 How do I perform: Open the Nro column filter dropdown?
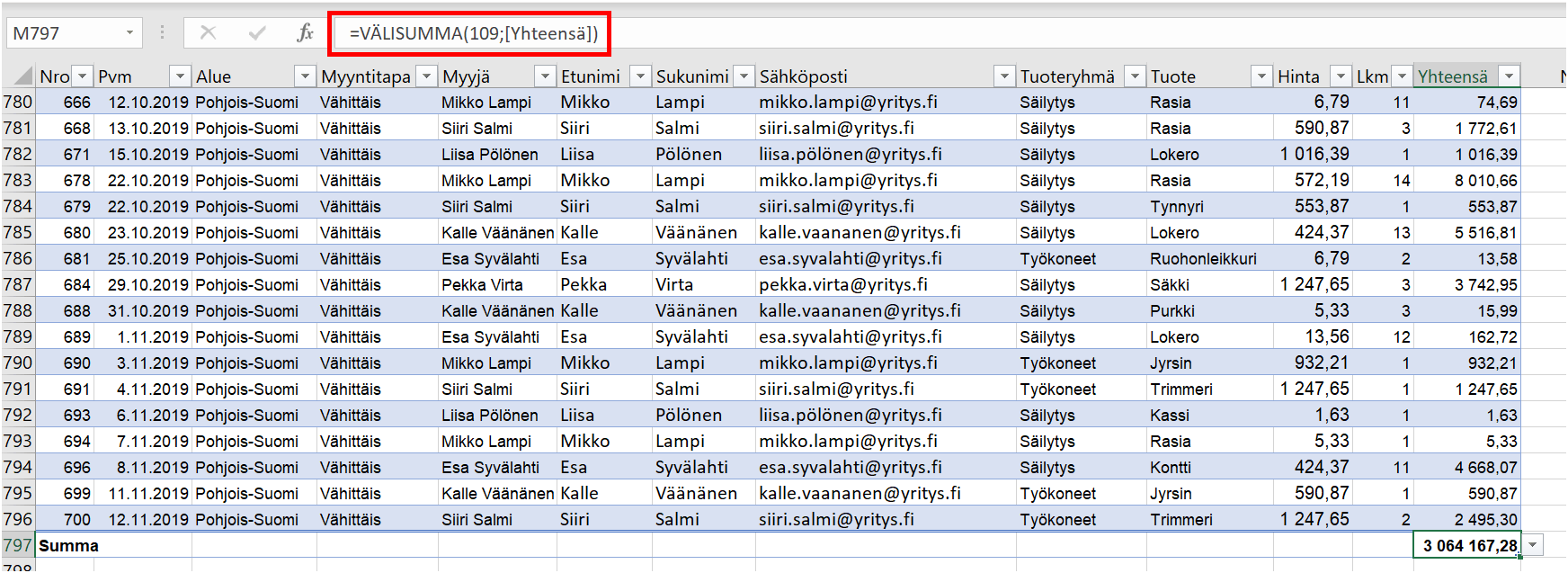coord(82,76)
